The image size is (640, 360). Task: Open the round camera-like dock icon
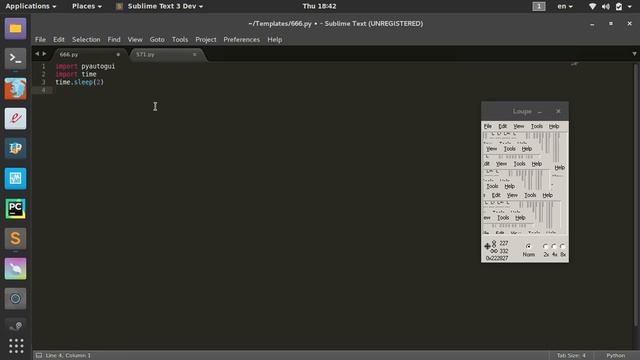pyautogui.click(x=16, y=298)
